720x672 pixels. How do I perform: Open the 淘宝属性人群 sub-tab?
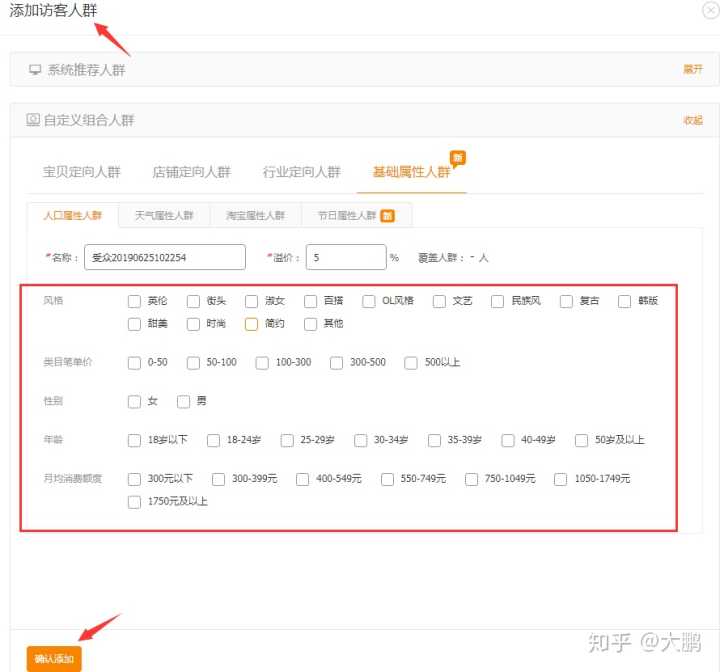pyautogui.click(x=255, y=215)
